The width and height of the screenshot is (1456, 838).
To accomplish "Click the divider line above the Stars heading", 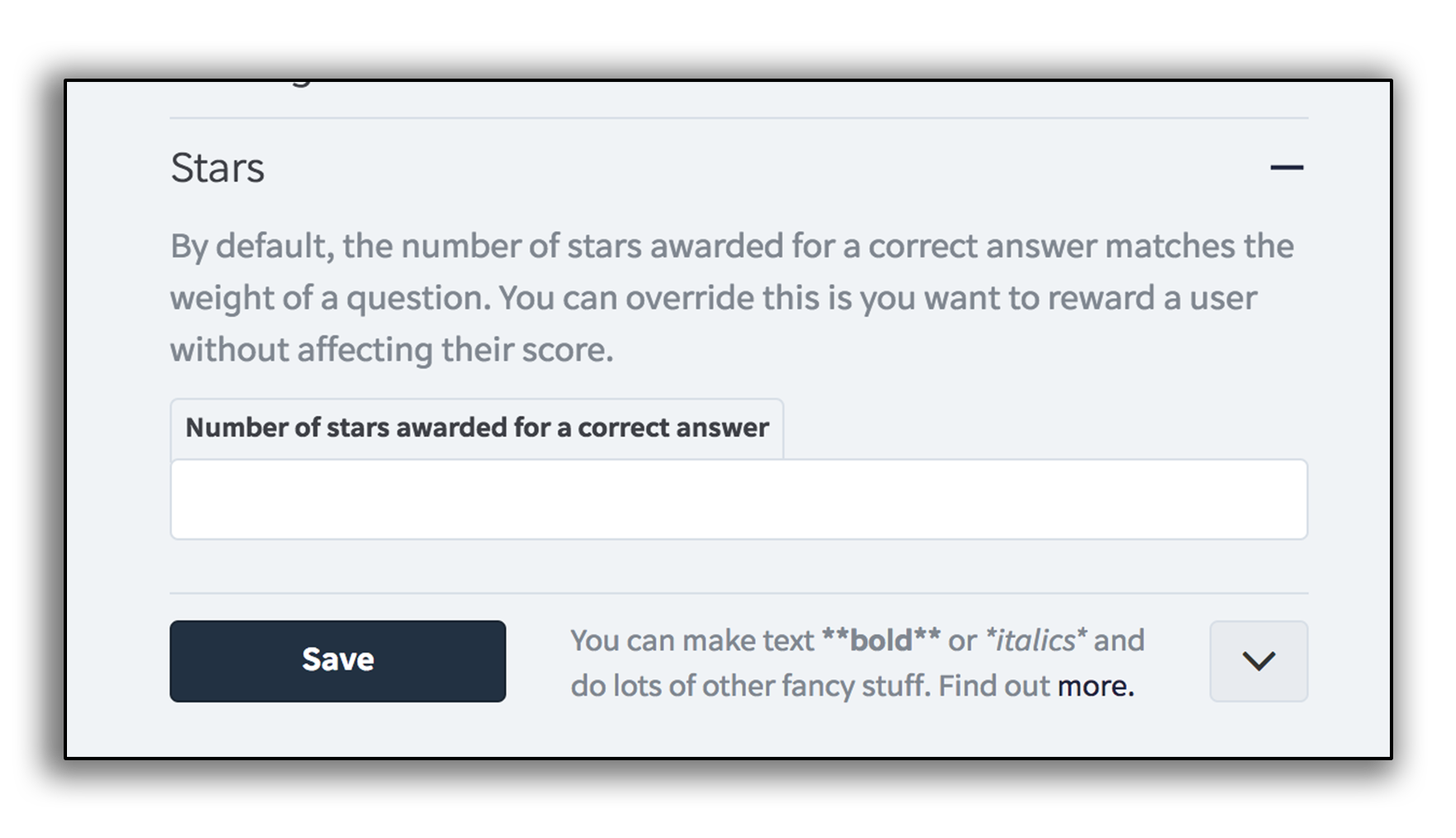I will (x=738, y=118).
